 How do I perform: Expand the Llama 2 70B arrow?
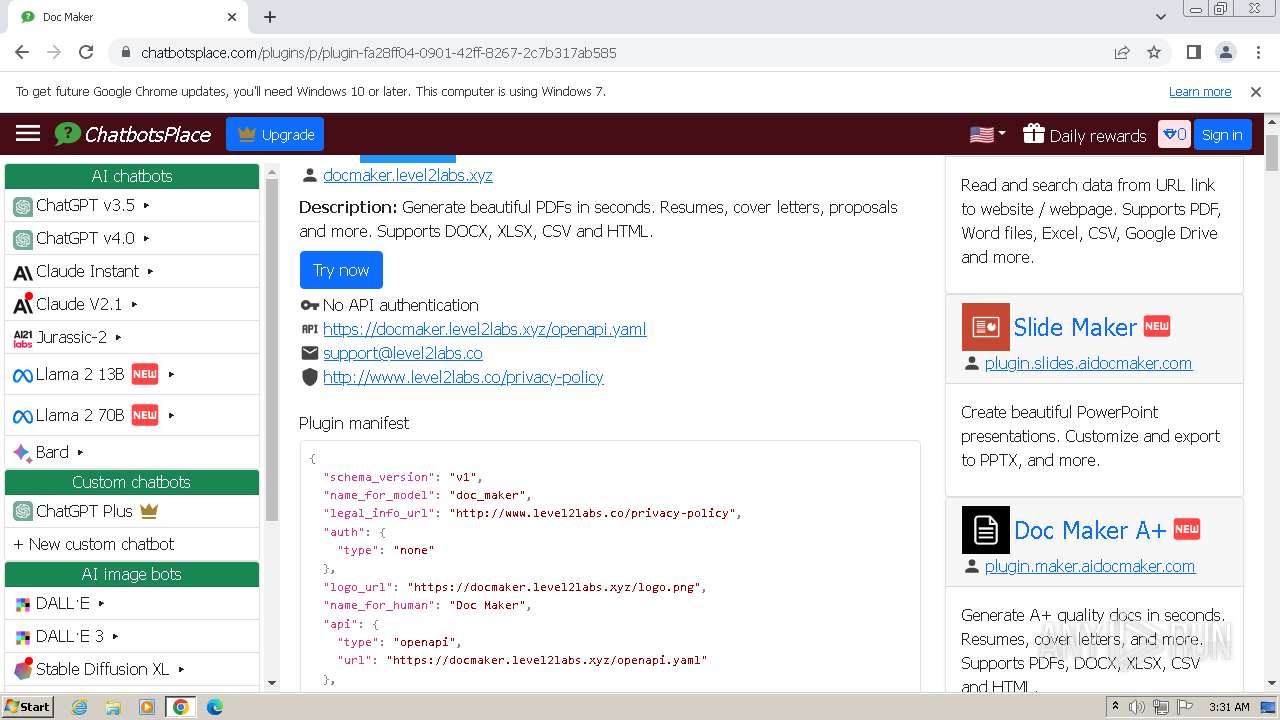click(171, 415)
